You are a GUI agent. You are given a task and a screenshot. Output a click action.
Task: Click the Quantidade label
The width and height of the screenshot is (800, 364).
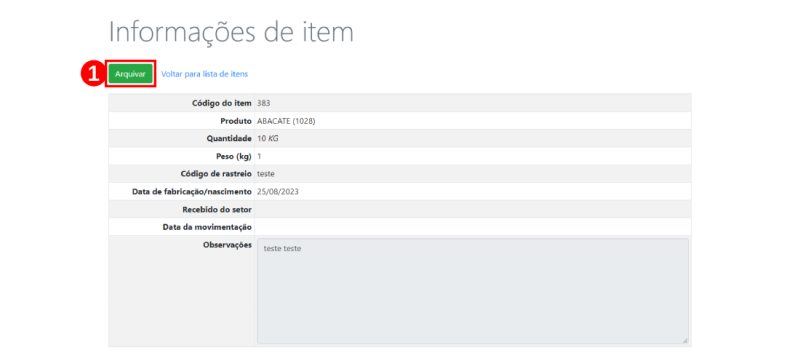pos(230,138)
